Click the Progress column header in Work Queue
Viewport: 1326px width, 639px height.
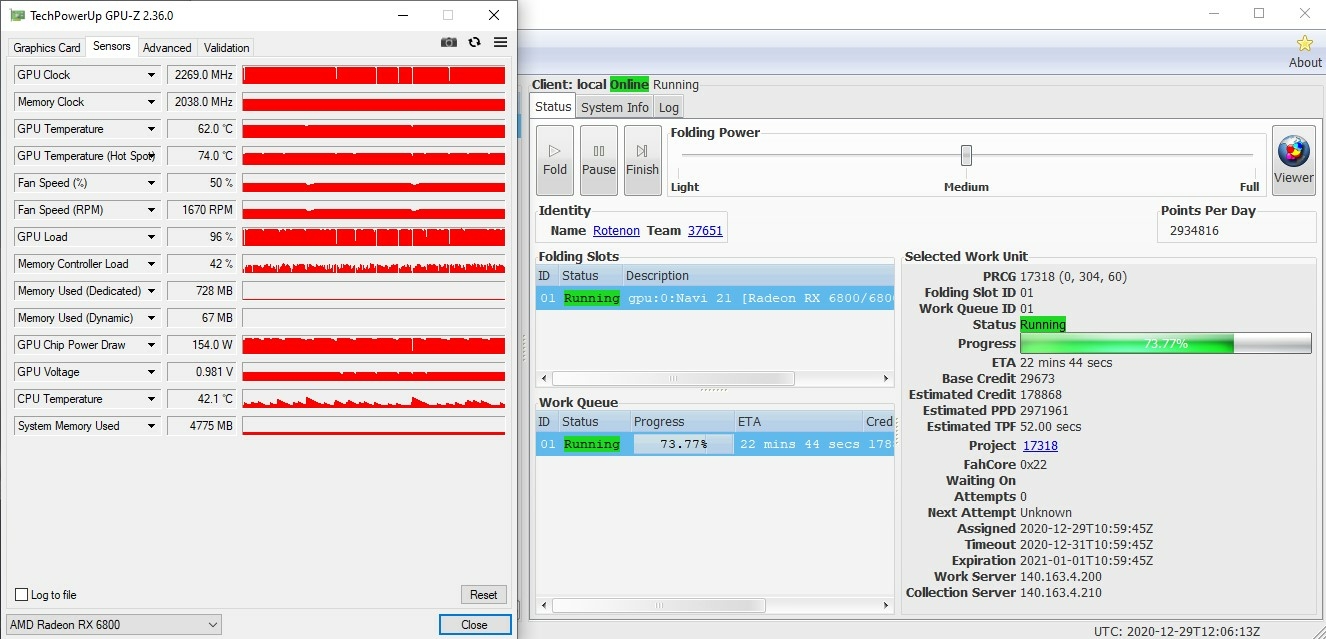(682, 422)
